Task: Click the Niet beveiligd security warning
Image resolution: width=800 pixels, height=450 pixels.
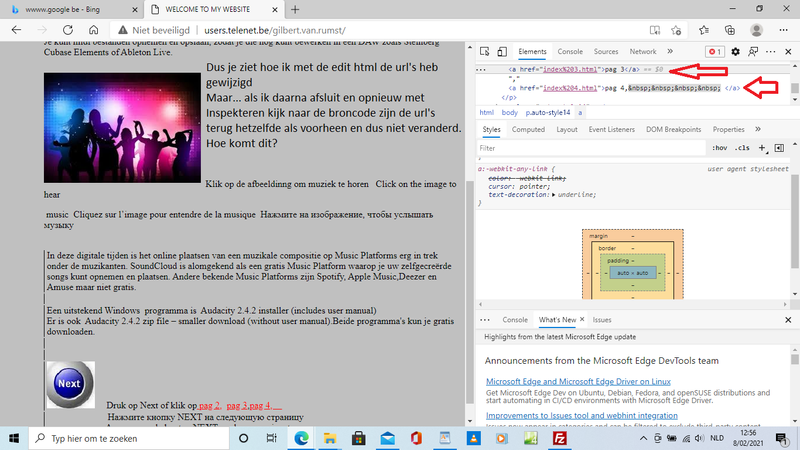Action: 154,30
